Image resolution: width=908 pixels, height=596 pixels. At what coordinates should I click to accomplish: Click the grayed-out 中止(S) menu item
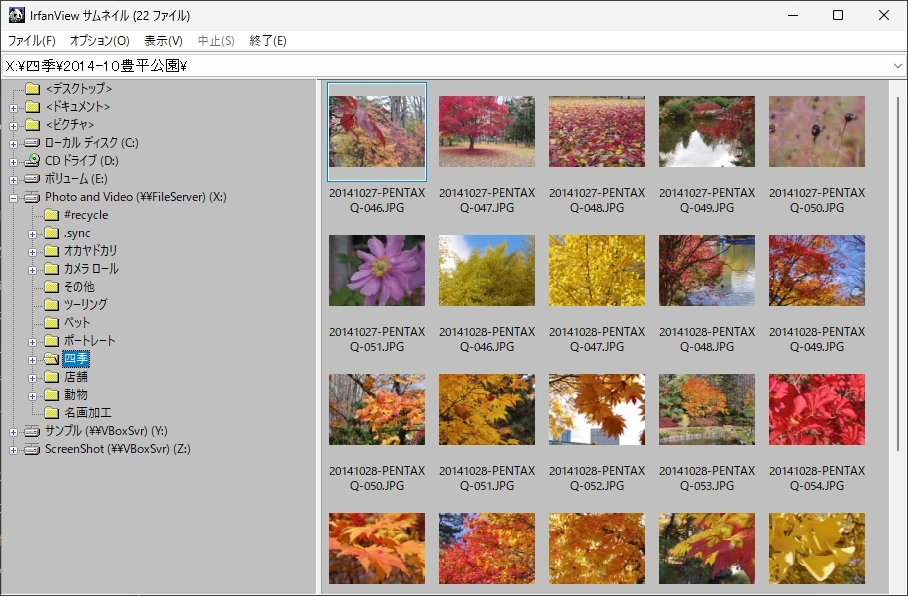[x=216, y=41]
